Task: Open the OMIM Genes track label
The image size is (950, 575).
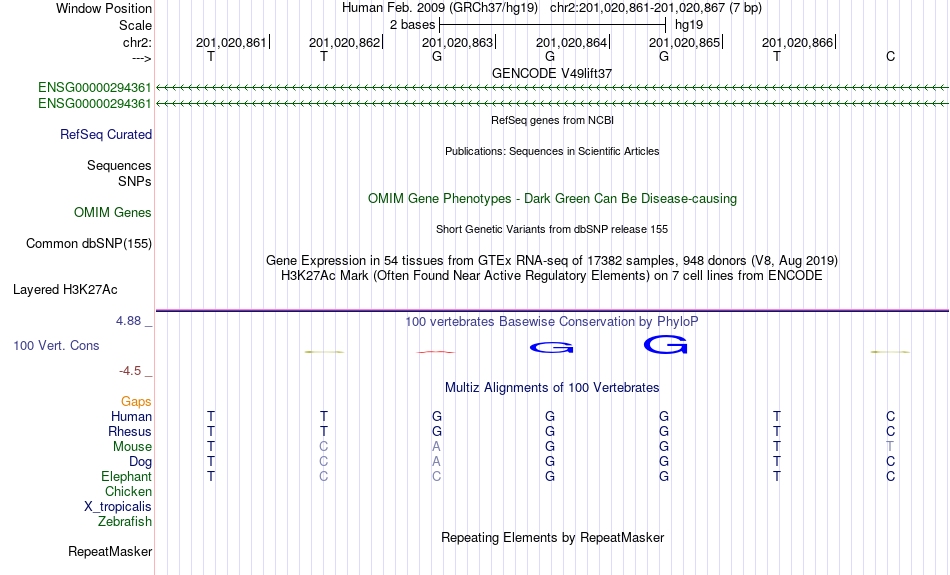Action: pyautogui.click(x=113, y=213)
